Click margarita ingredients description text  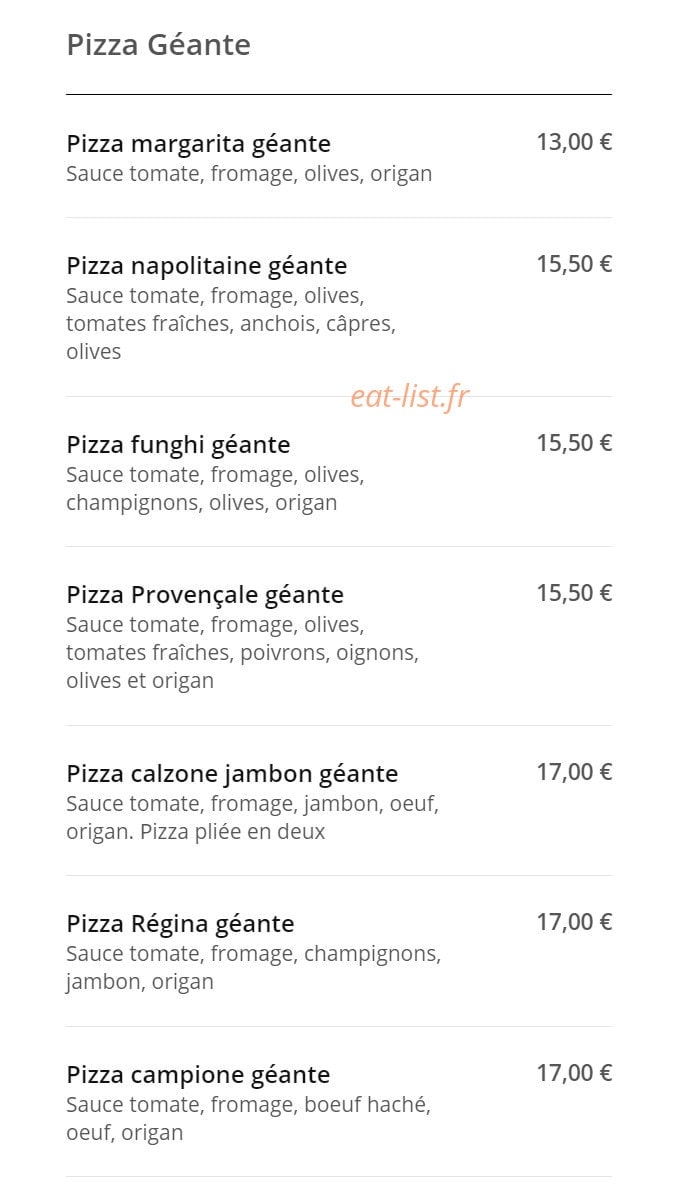249,174
